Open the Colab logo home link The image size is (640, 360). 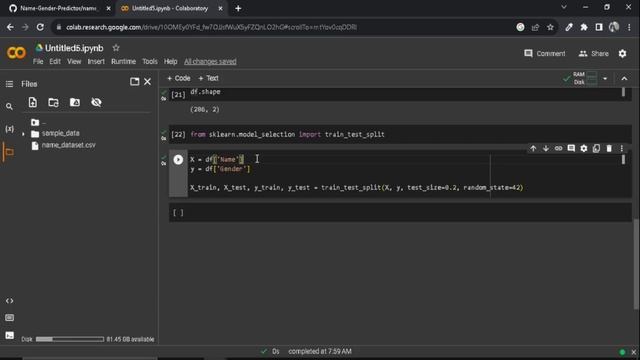click(x=16, y=53)
